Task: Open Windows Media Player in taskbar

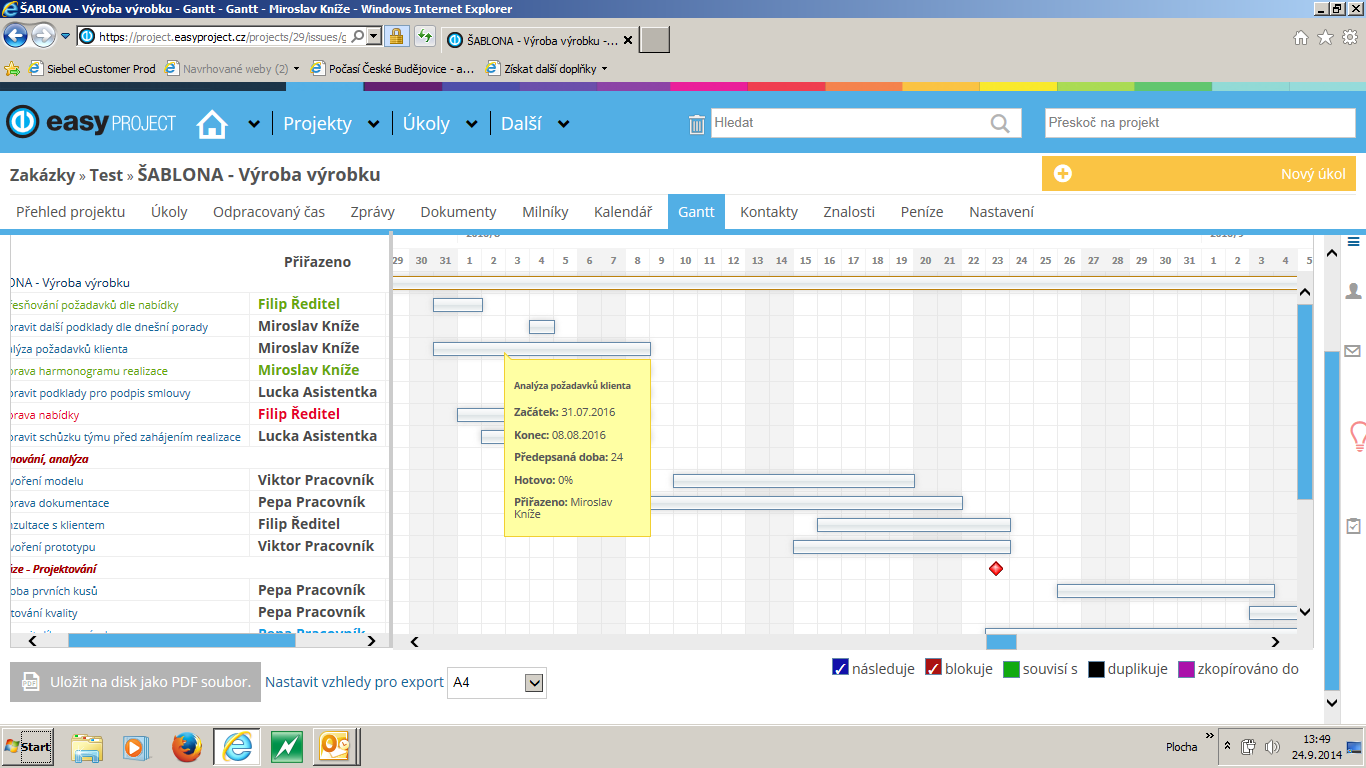Action: point(135,747)
